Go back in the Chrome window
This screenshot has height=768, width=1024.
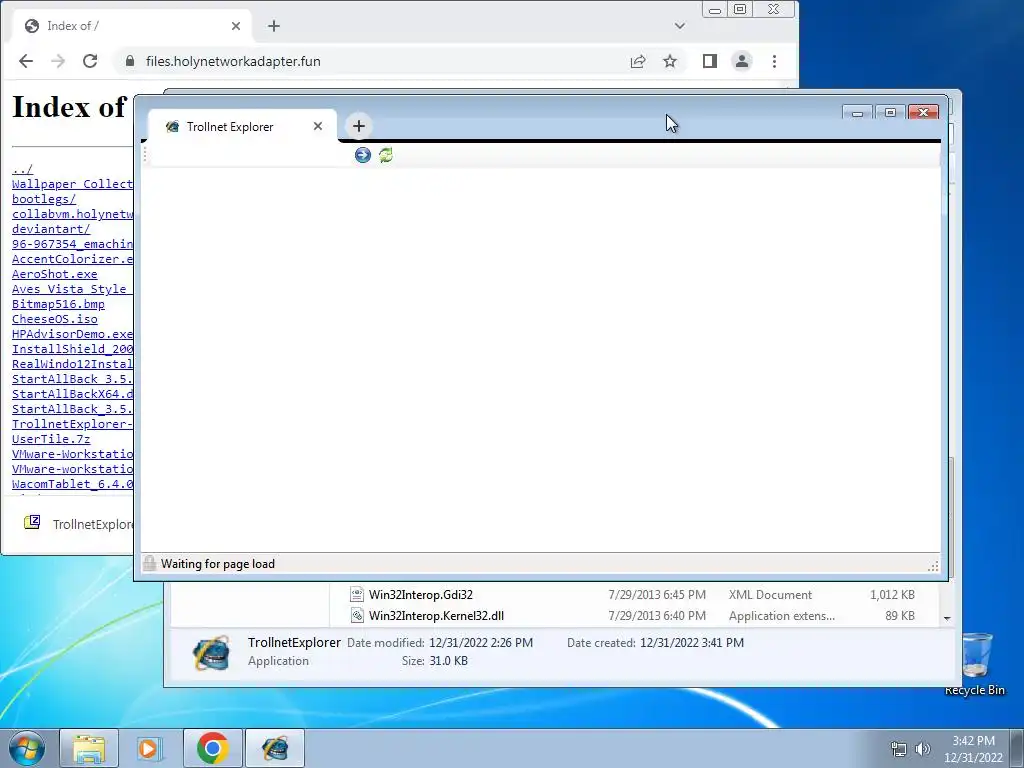26,61
